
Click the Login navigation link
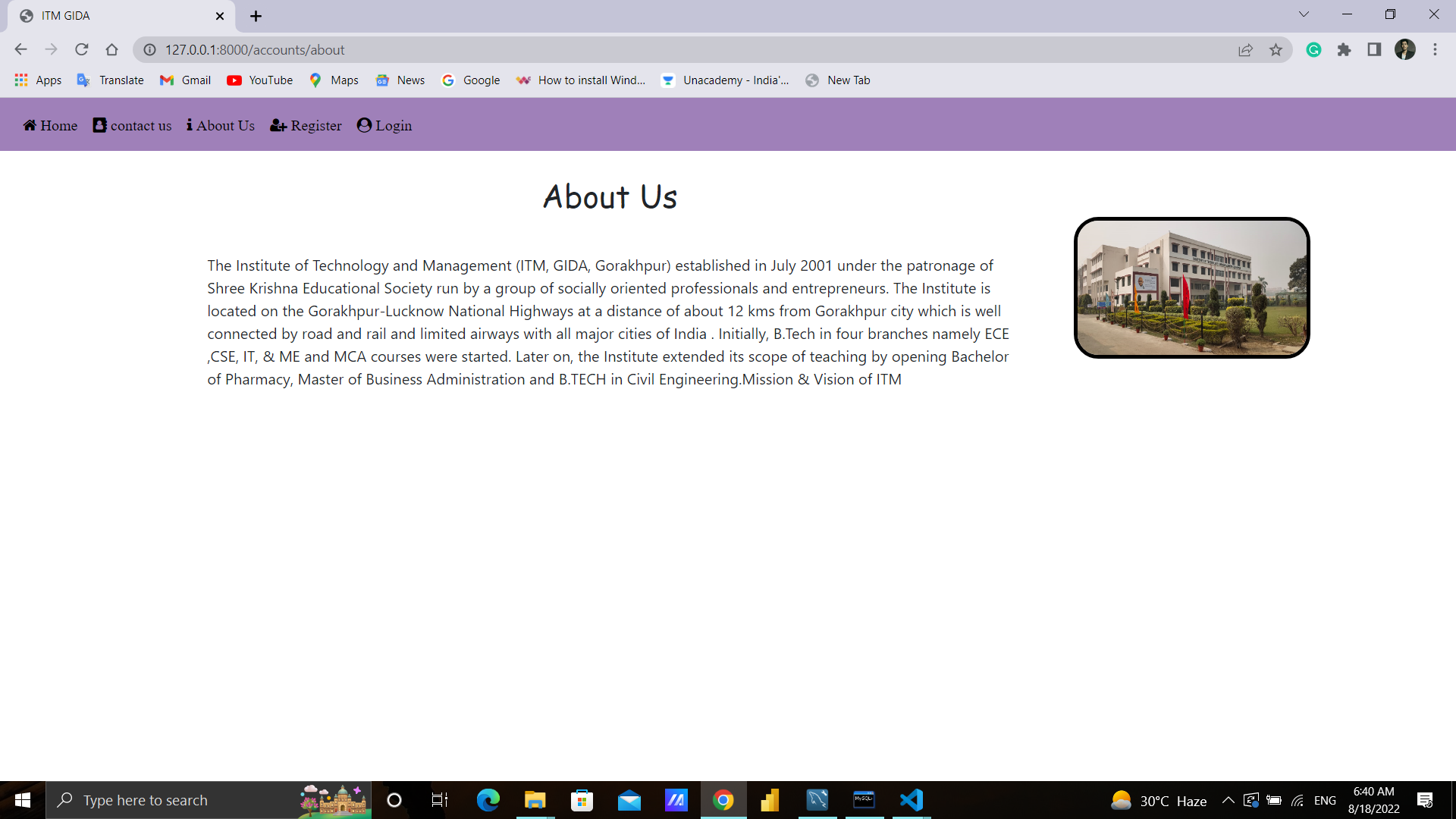coord(384,126)
